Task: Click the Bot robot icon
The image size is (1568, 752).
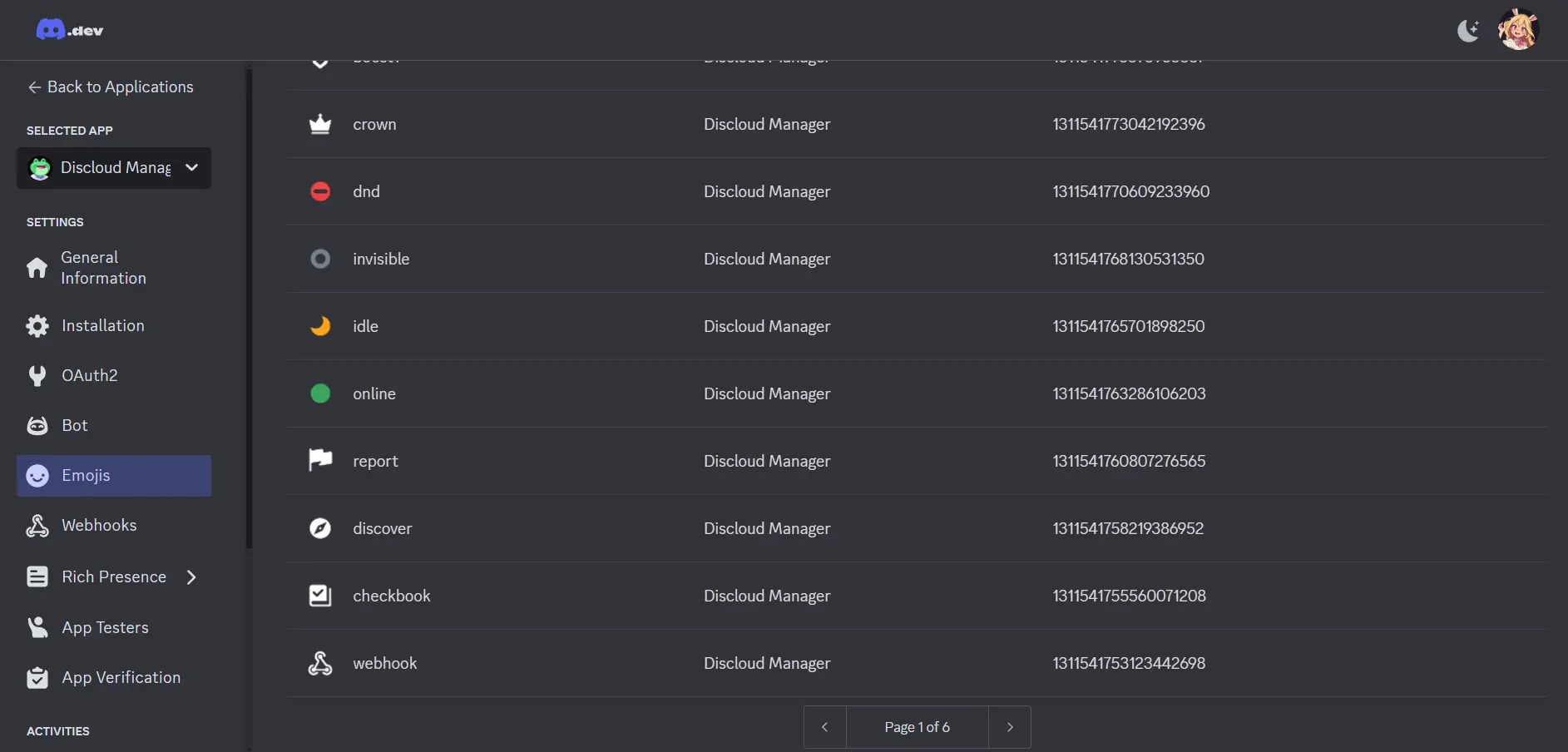Action: [x=37, y=426]
